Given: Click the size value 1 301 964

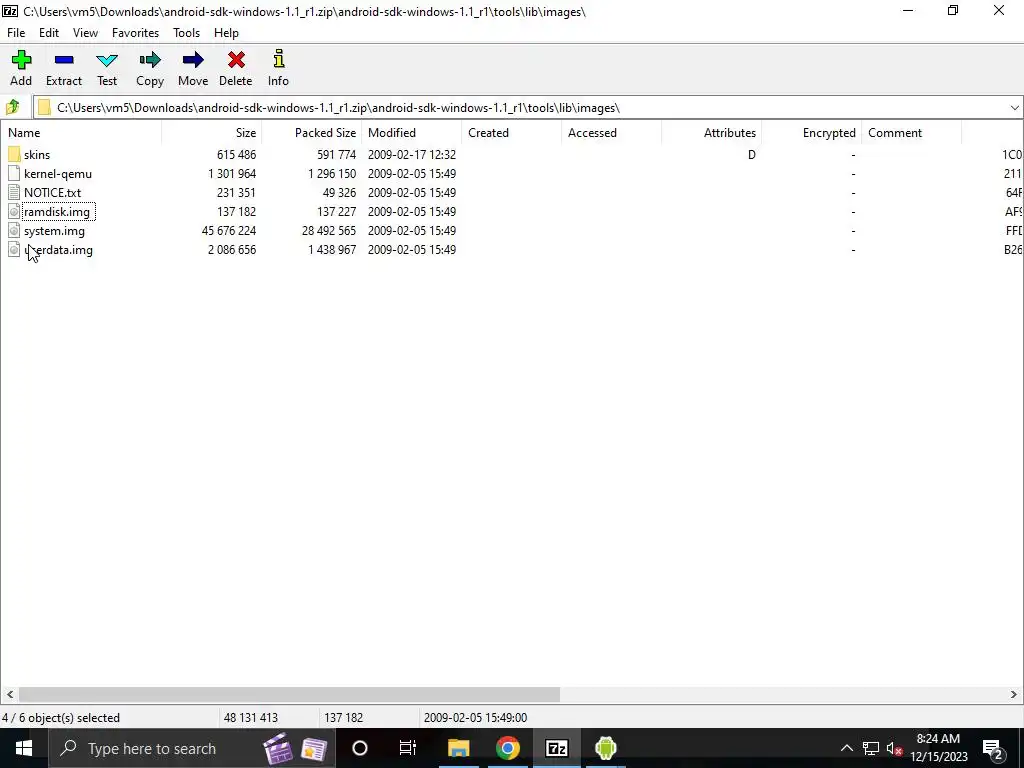Looking at the screenshot, I should pyautogui.click(x=232, y=174).
